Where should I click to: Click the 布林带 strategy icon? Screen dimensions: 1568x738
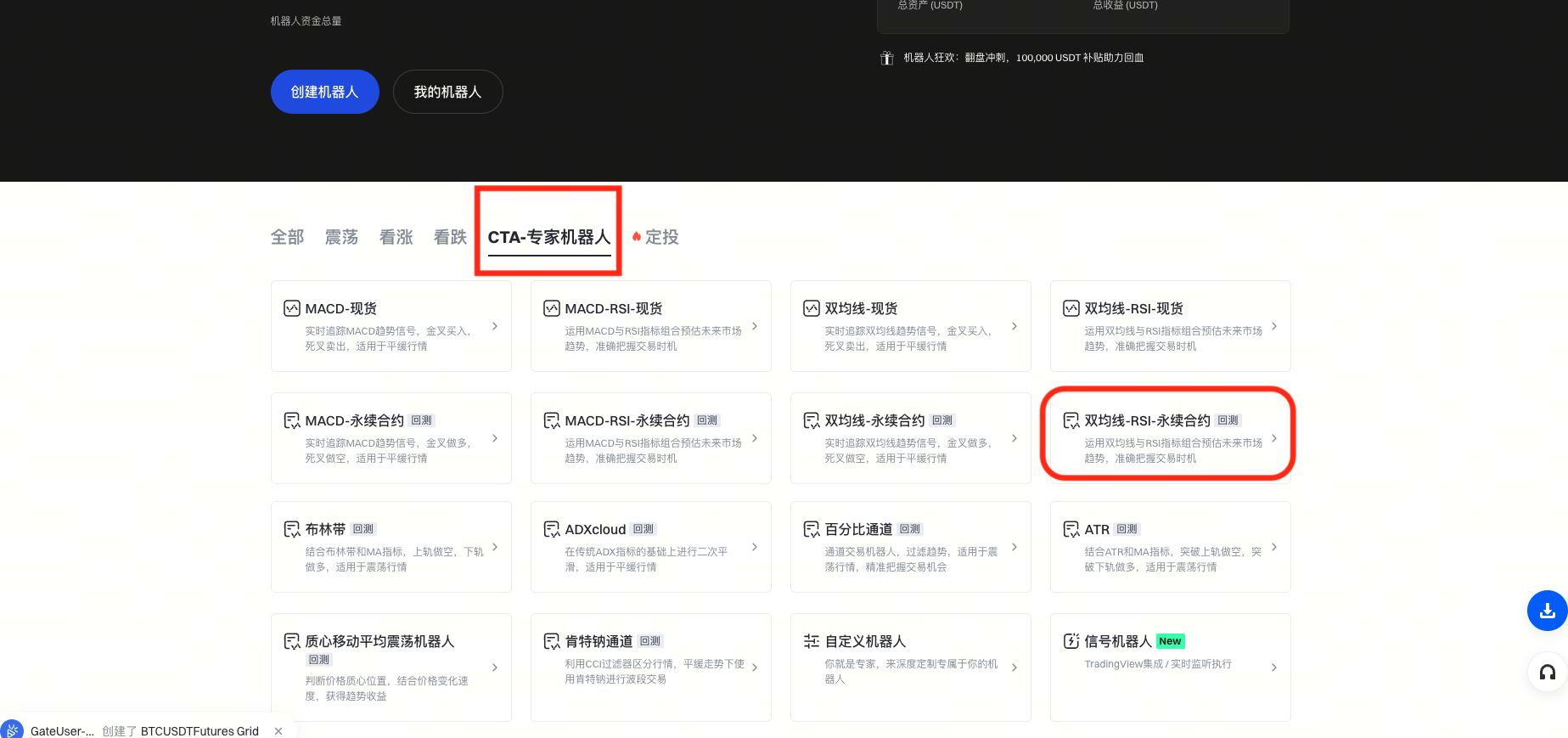click(292, 529)
